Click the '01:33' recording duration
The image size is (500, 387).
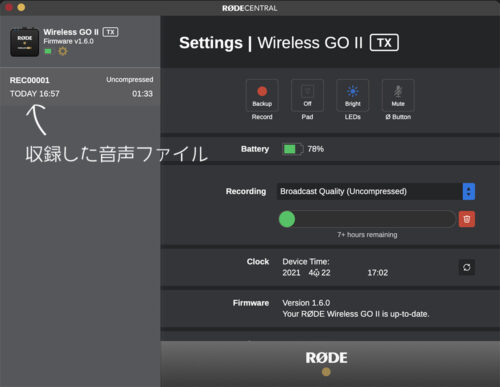[142, 94]
